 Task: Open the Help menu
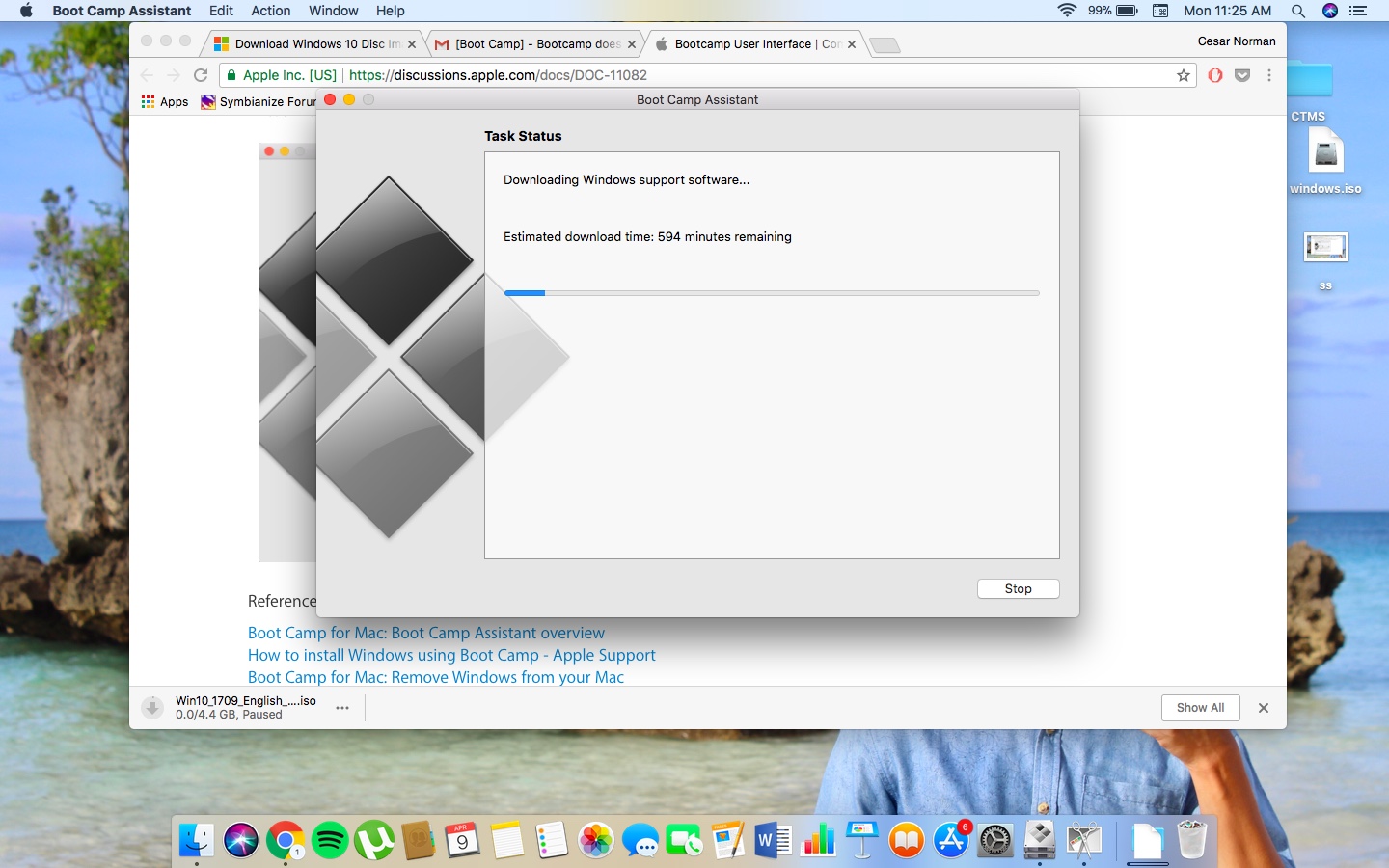391,11
